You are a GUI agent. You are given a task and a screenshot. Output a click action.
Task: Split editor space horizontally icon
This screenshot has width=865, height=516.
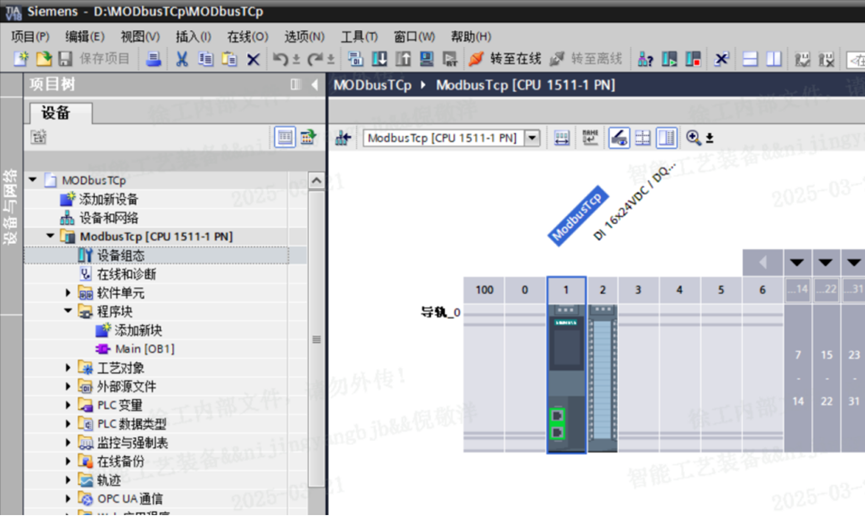(750, 58)
